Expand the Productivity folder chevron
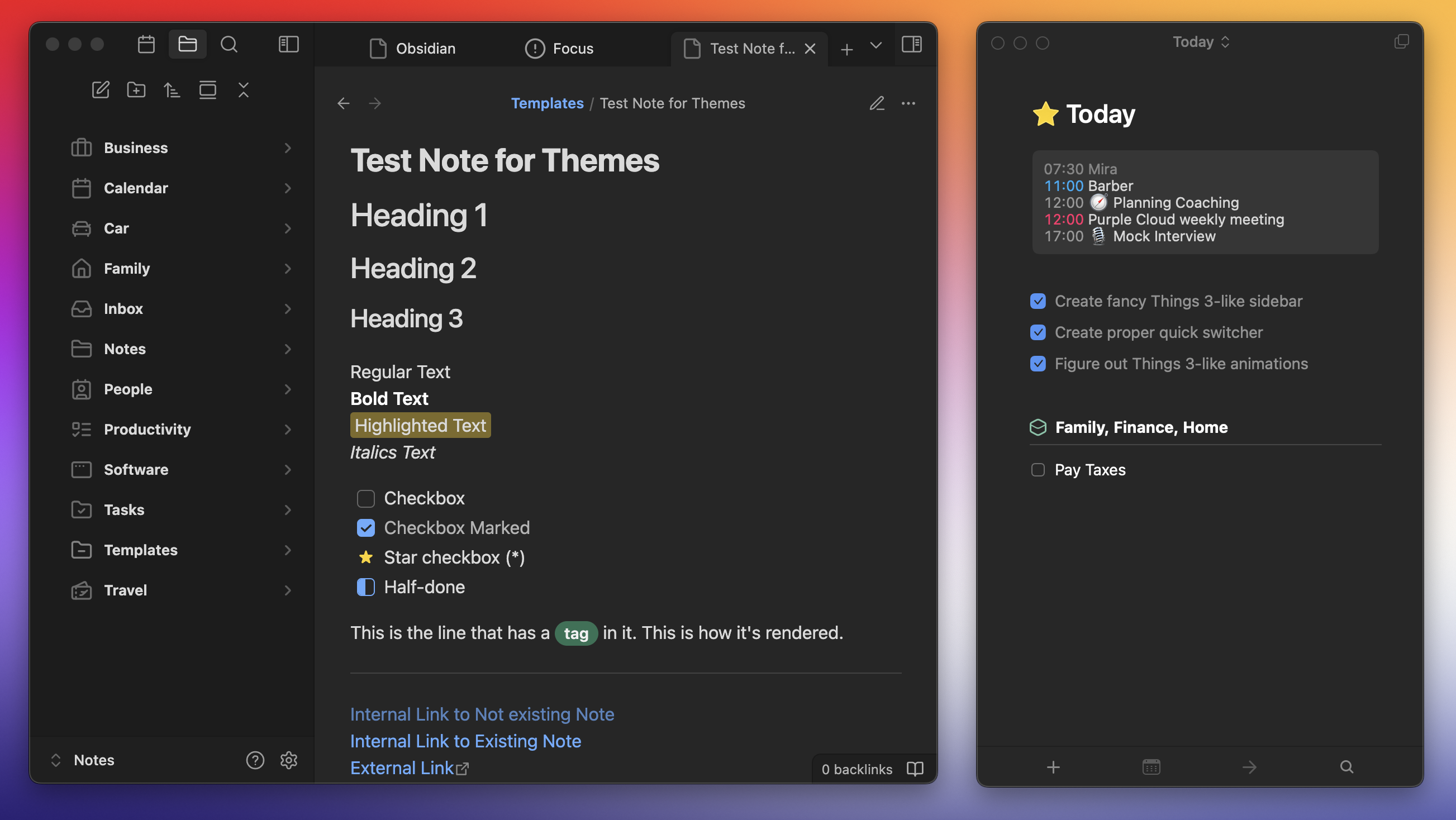 [x=287, y=430]
